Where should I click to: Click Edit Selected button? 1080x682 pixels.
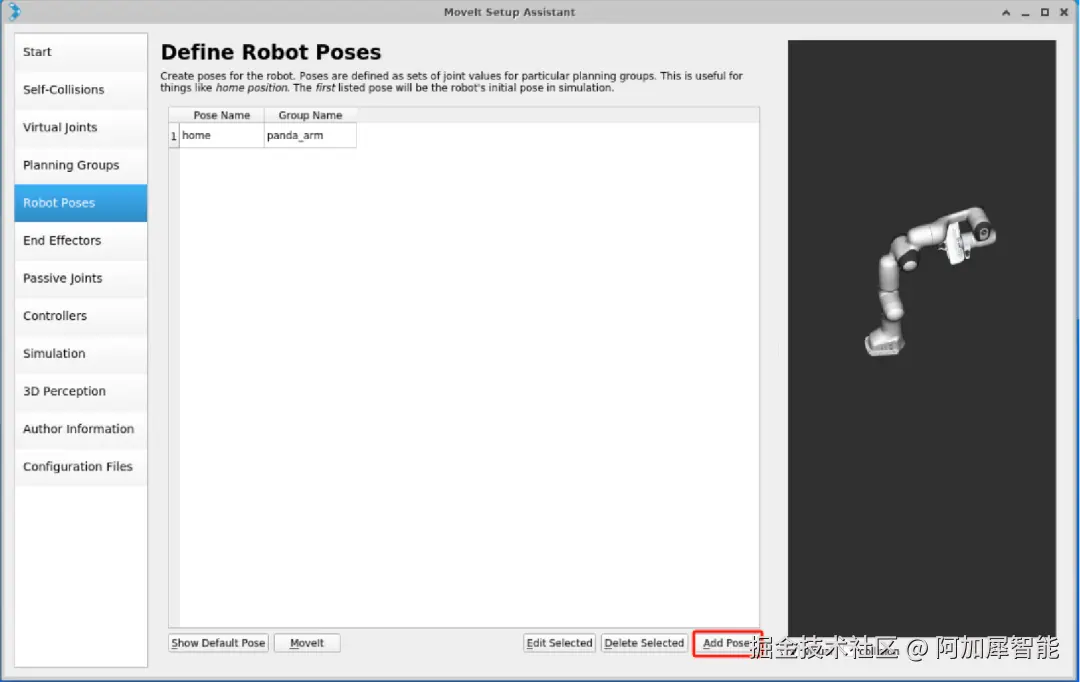point(559,643)
